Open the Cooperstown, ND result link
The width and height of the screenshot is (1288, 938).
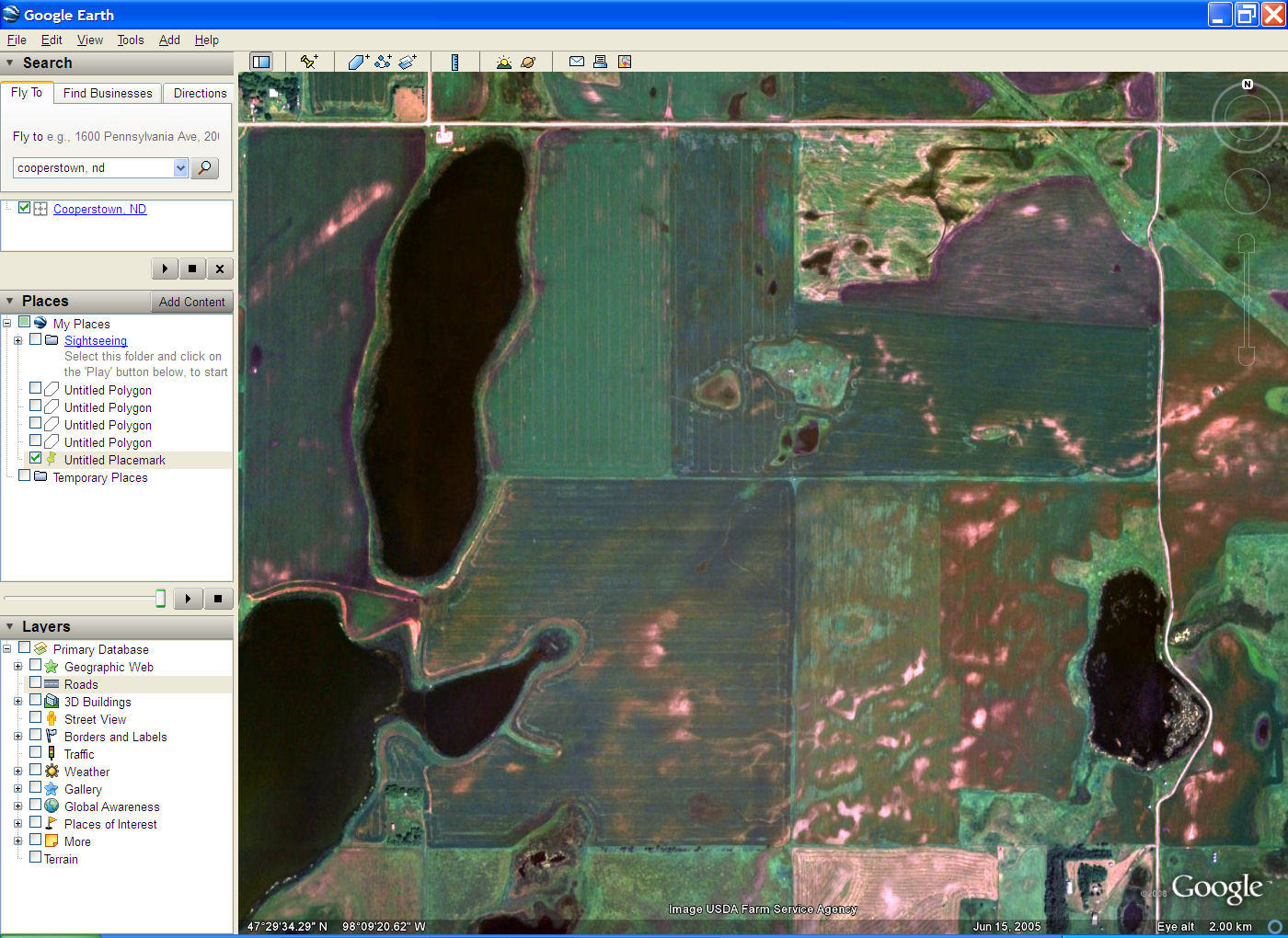click(99, 209)
